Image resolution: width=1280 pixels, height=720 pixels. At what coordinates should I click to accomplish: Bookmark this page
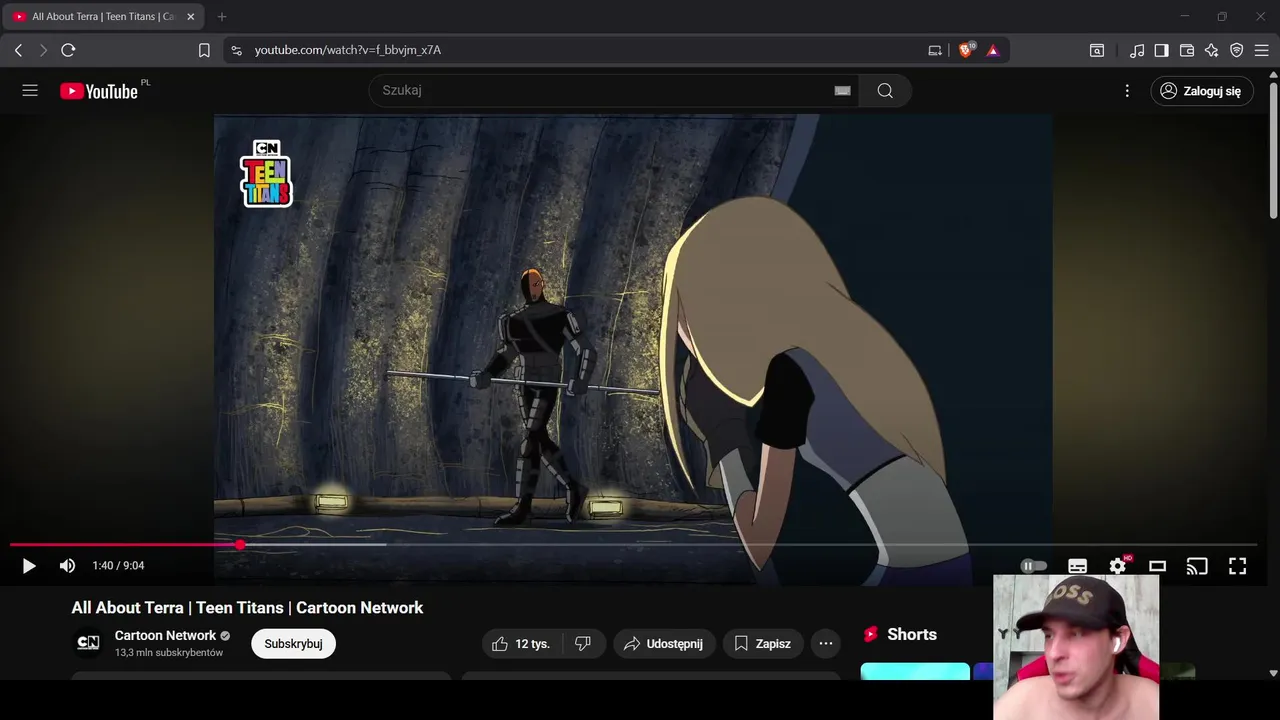pos(204,50)
